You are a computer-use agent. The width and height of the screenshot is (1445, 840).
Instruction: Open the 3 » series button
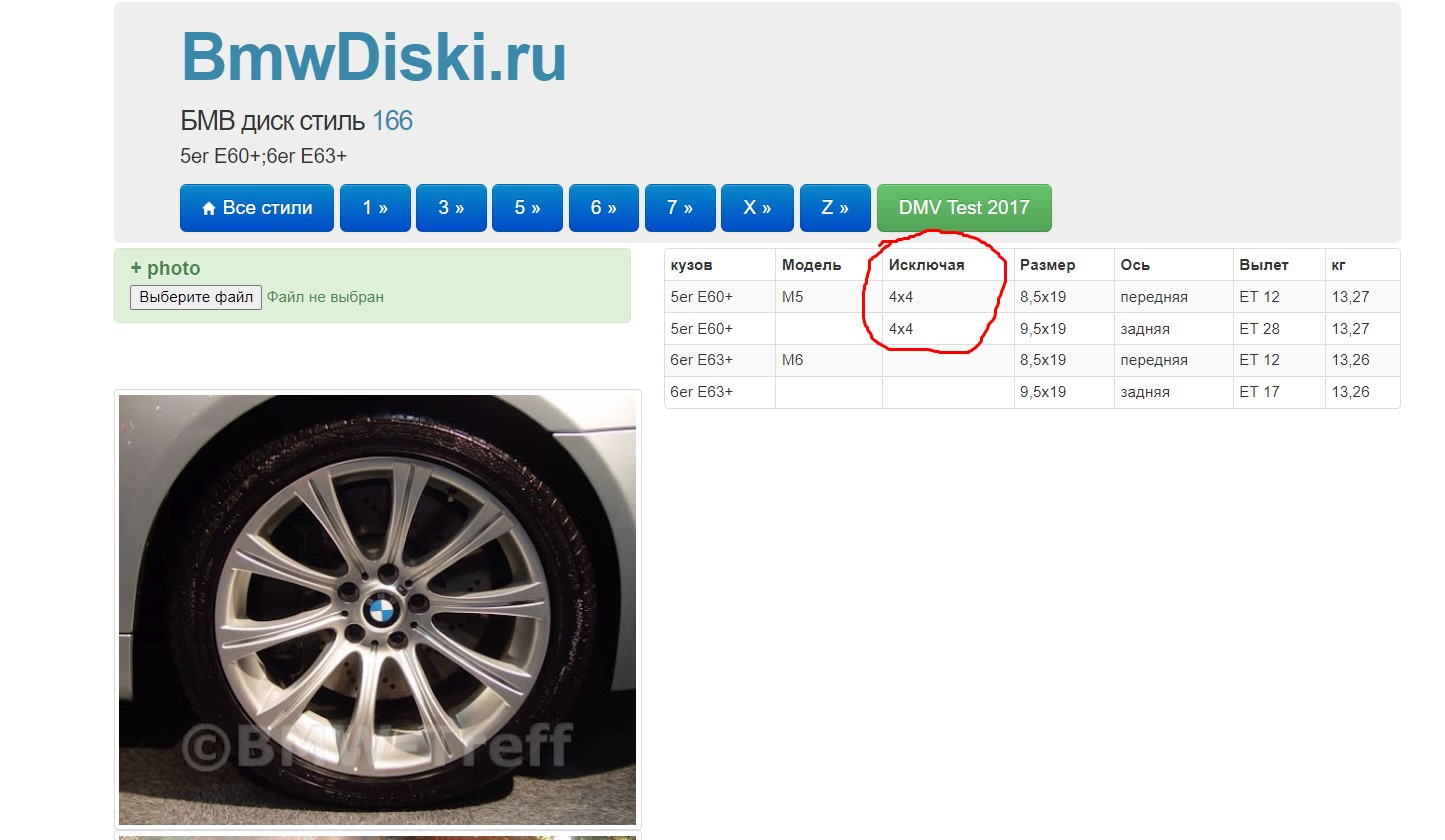(451, 208)
